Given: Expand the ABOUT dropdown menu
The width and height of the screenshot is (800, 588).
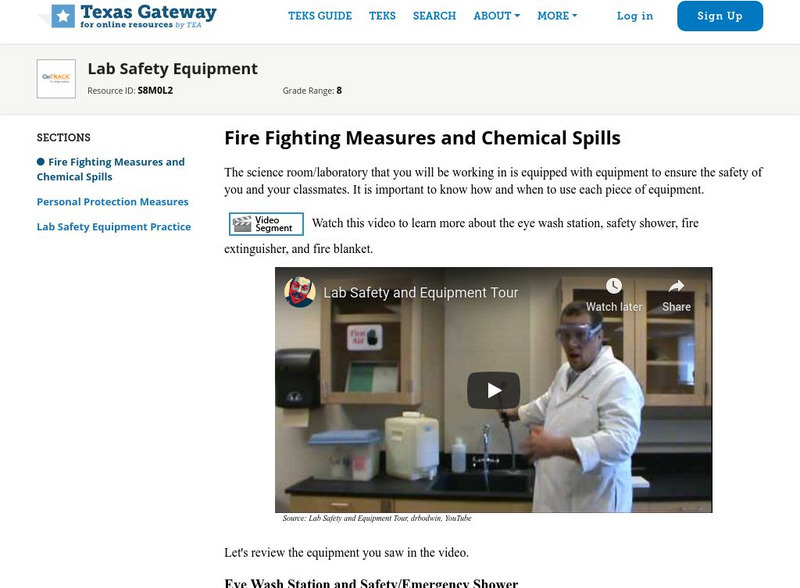Looking at the screenshot, I should [x=496, y=16].
